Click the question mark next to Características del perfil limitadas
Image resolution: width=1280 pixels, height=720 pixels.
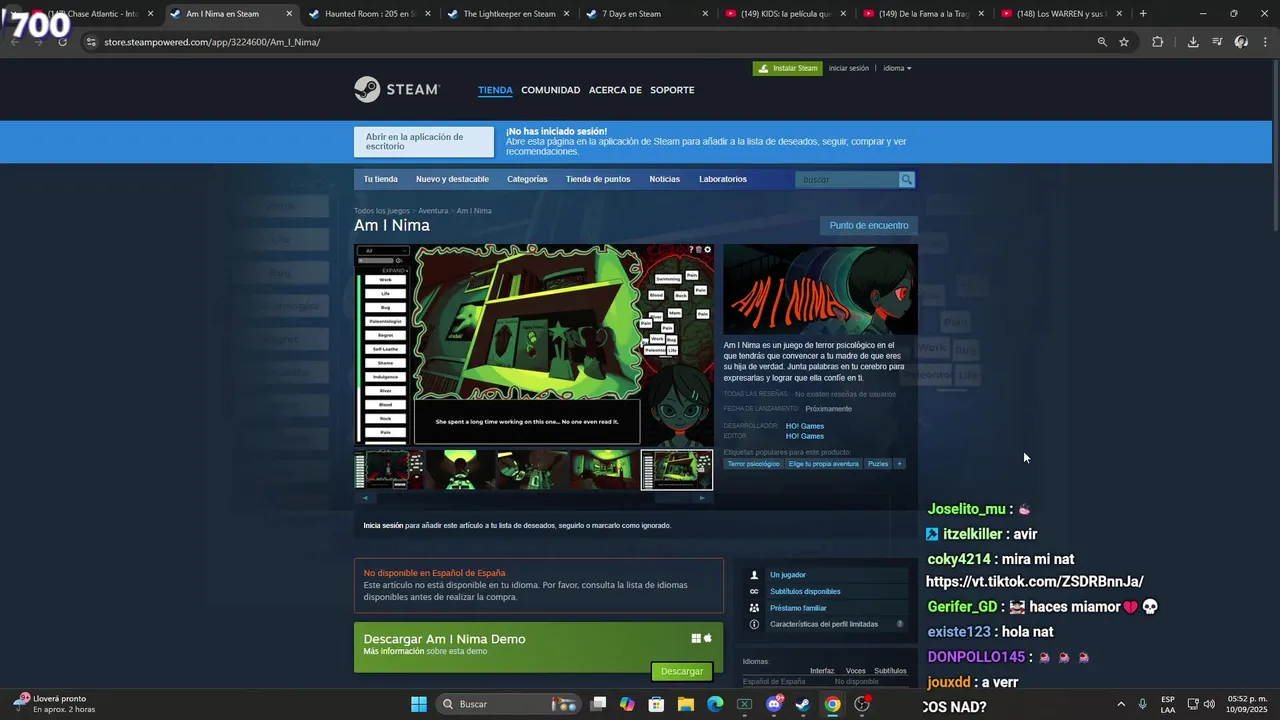point(900,624)
